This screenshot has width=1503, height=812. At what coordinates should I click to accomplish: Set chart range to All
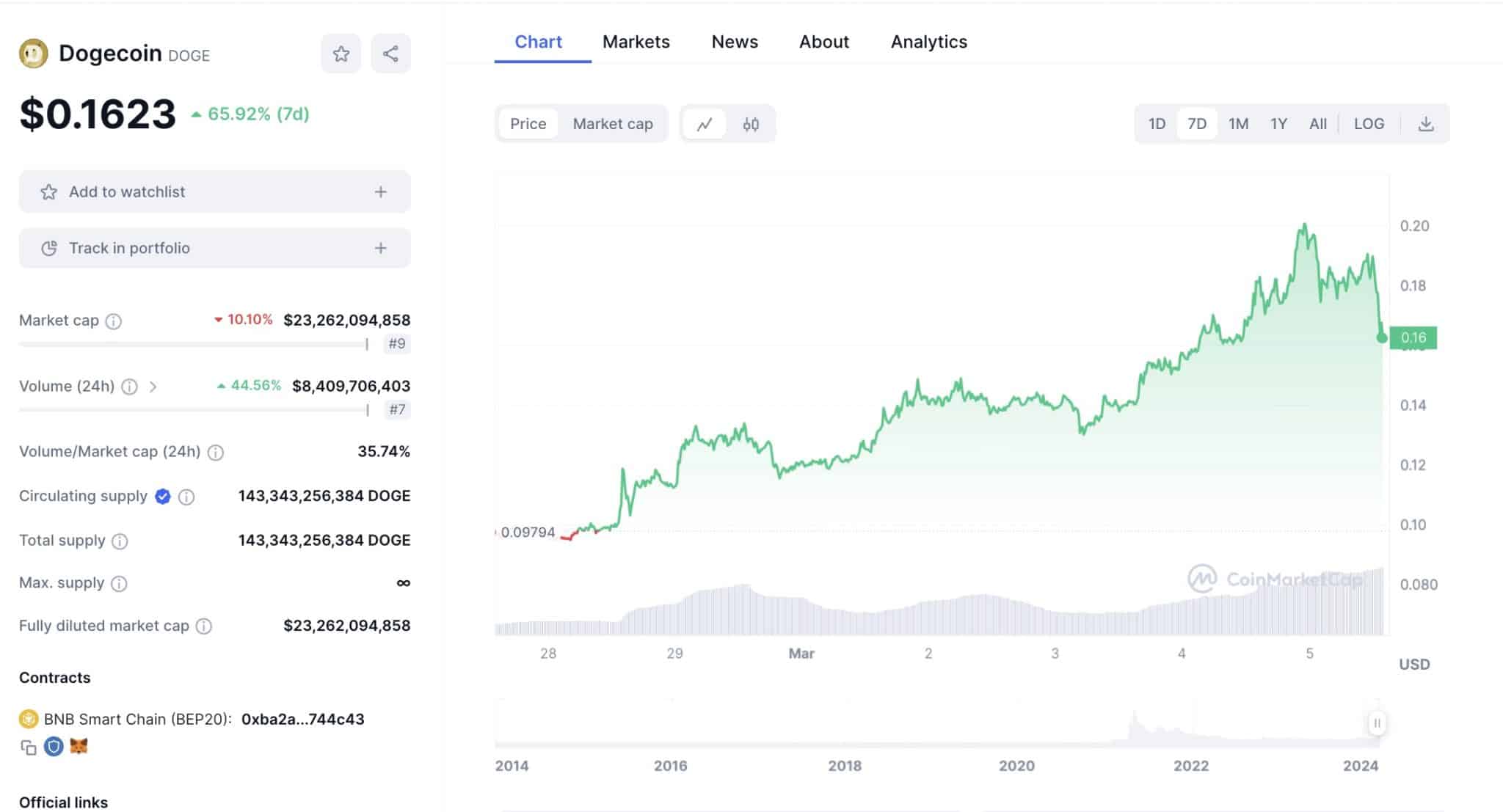coord(1318,123)
